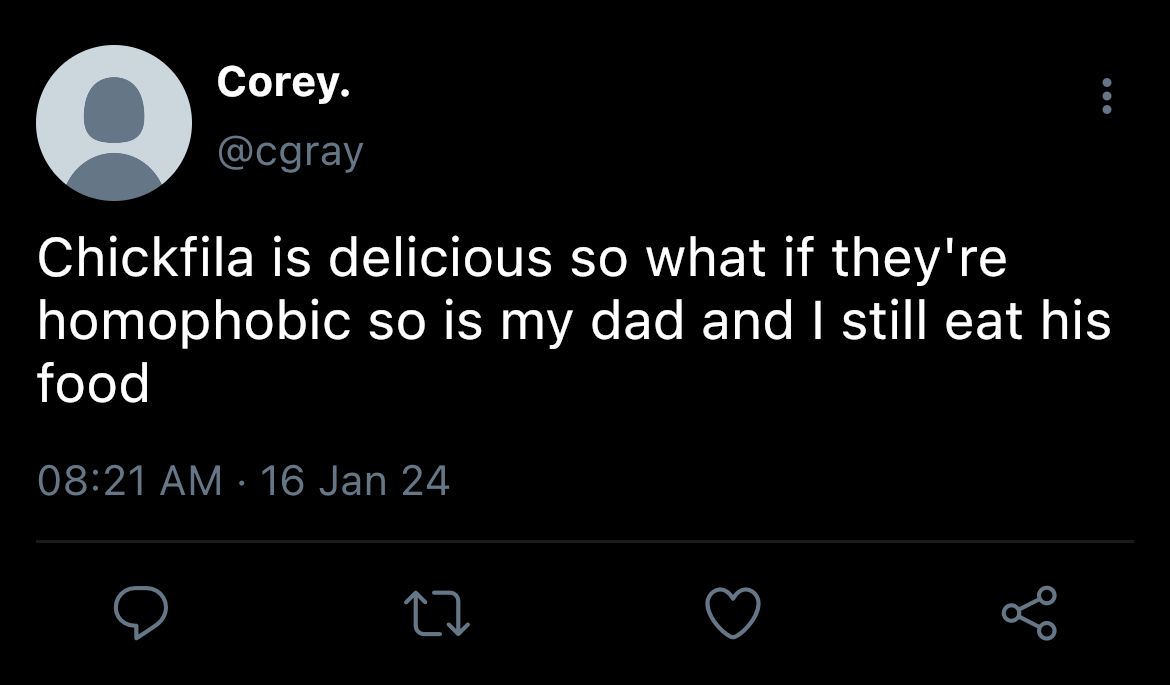Click the word "food" on the last line

[93, 386]
